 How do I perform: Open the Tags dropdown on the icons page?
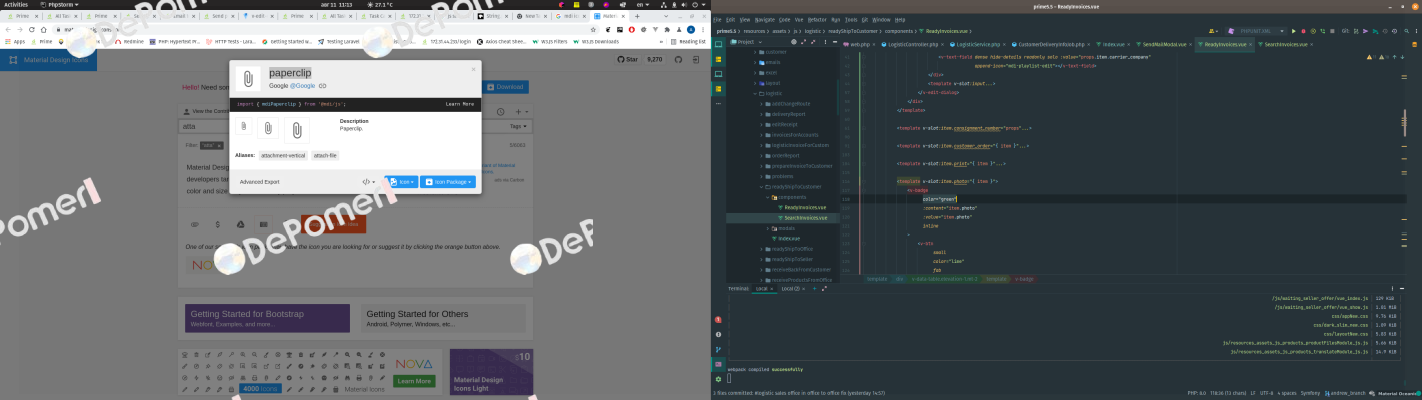(517, 127)
